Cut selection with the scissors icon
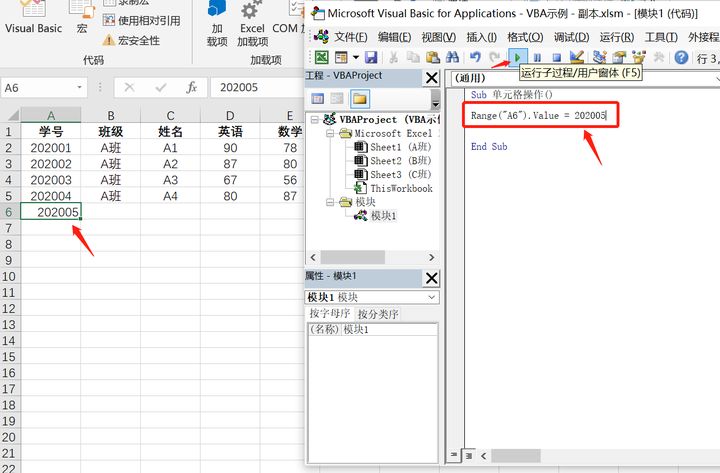The image size is (720, 473). (x=394, y=57)
